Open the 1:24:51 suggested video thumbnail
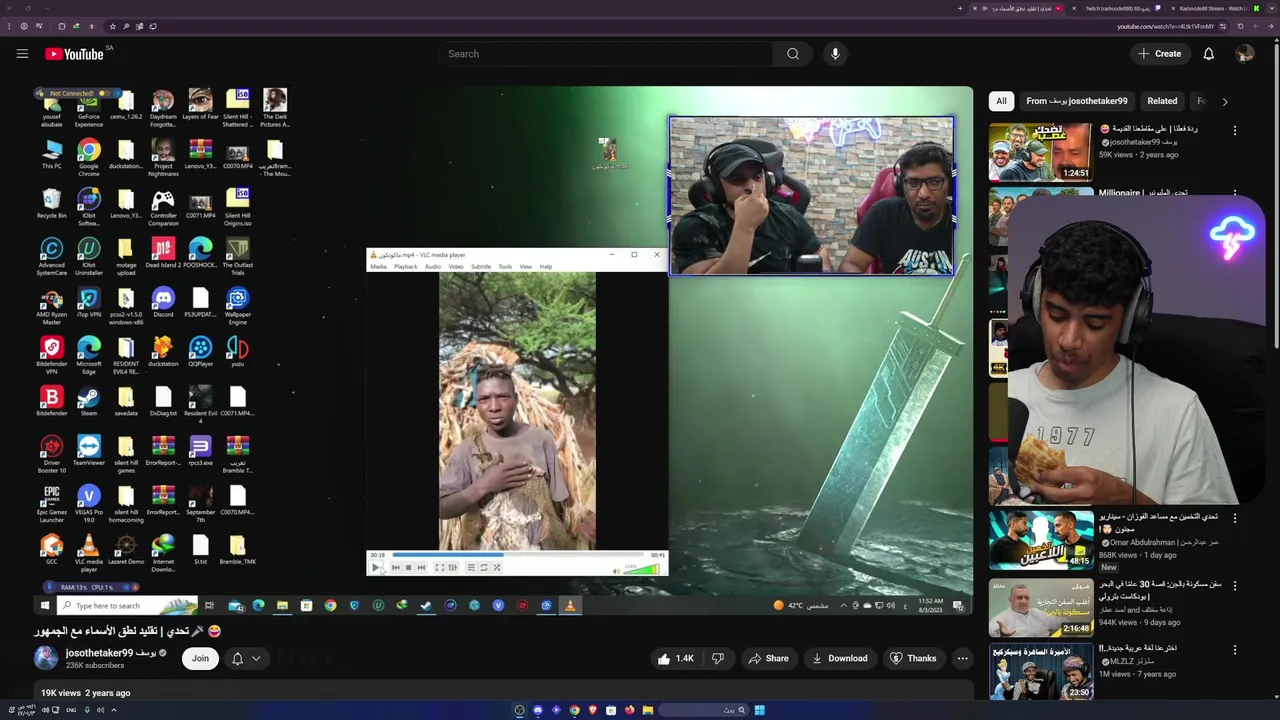Viewport: 1280px width, 720px height. pos(1040,151)
